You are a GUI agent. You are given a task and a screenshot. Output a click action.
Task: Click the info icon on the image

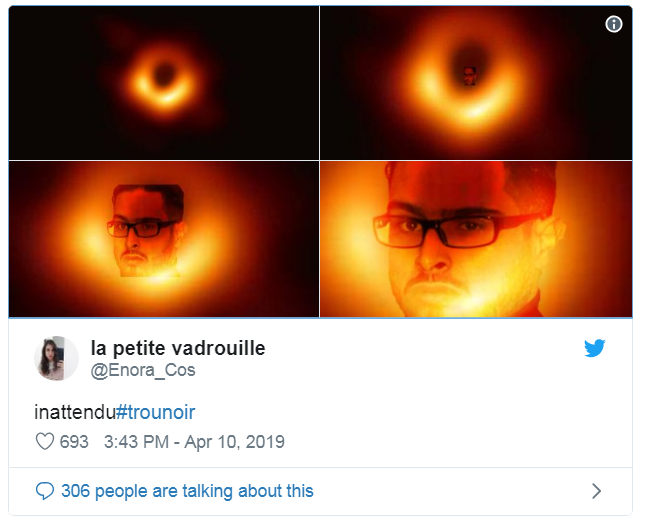[x=613, y=24]
